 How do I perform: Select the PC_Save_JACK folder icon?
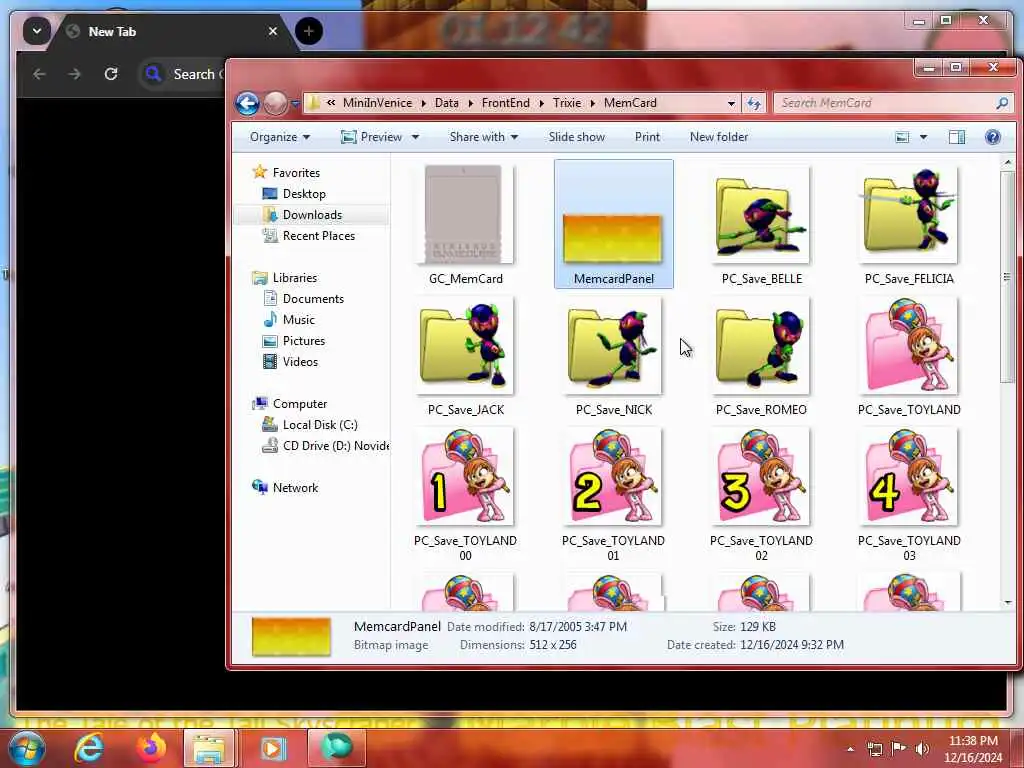[x=466, y=345]
